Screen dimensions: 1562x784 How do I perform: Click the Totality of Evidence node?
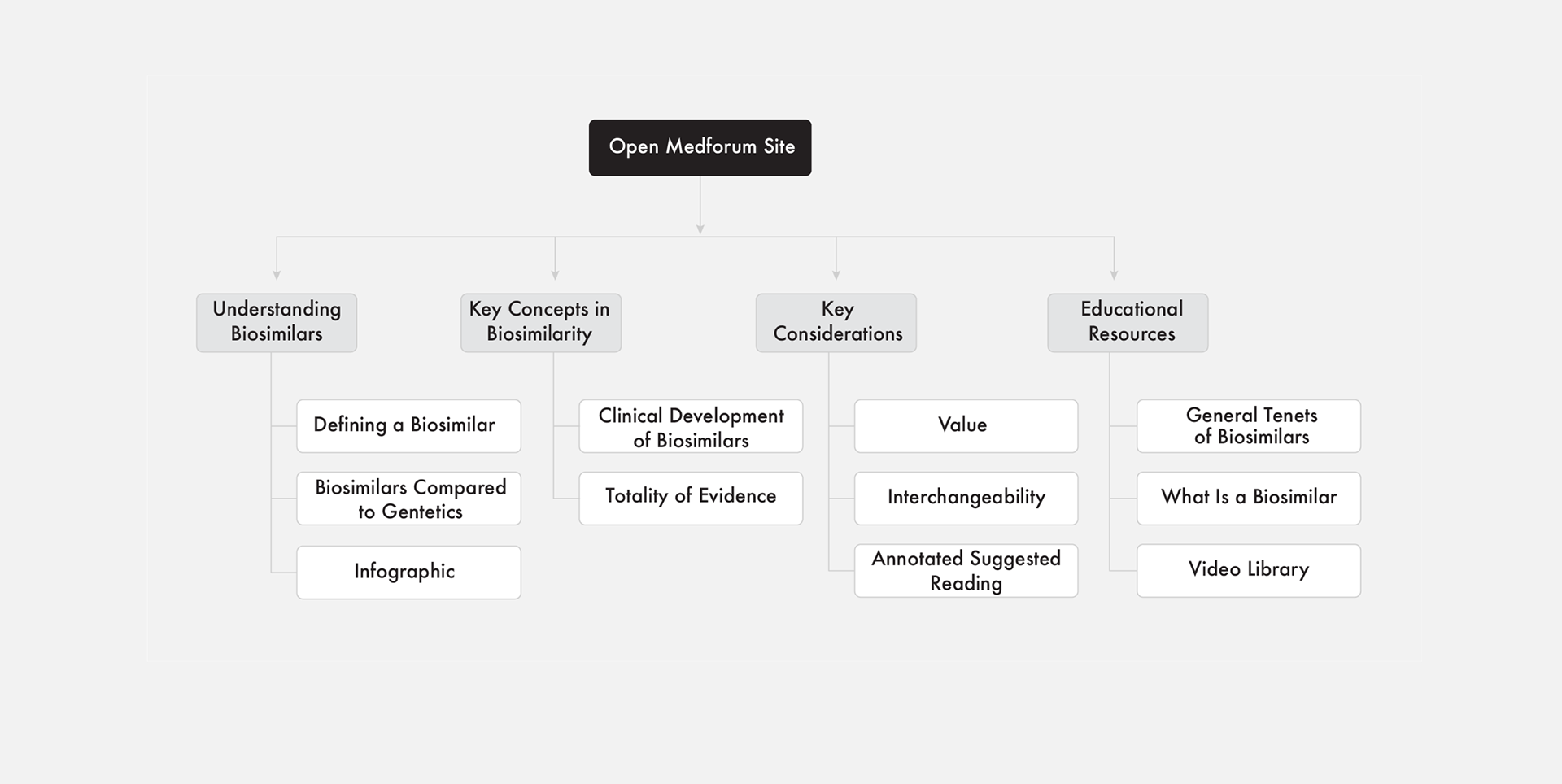pos(691,499)
